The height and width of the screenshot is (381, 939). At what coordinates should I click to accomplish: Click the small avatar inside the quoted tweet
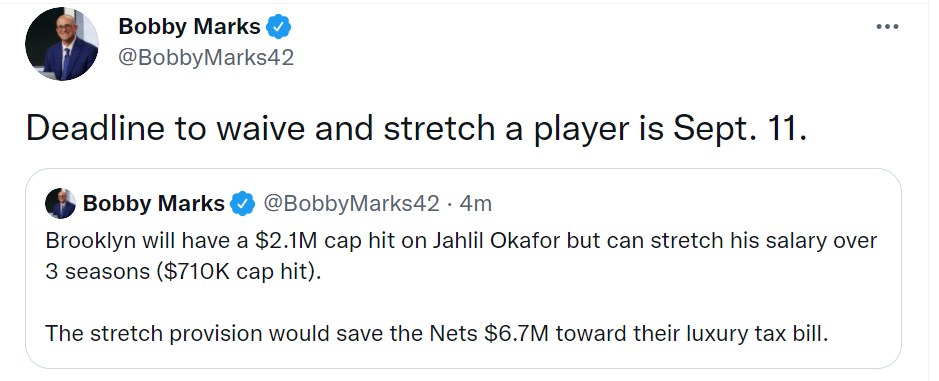(x=60, y=204)
